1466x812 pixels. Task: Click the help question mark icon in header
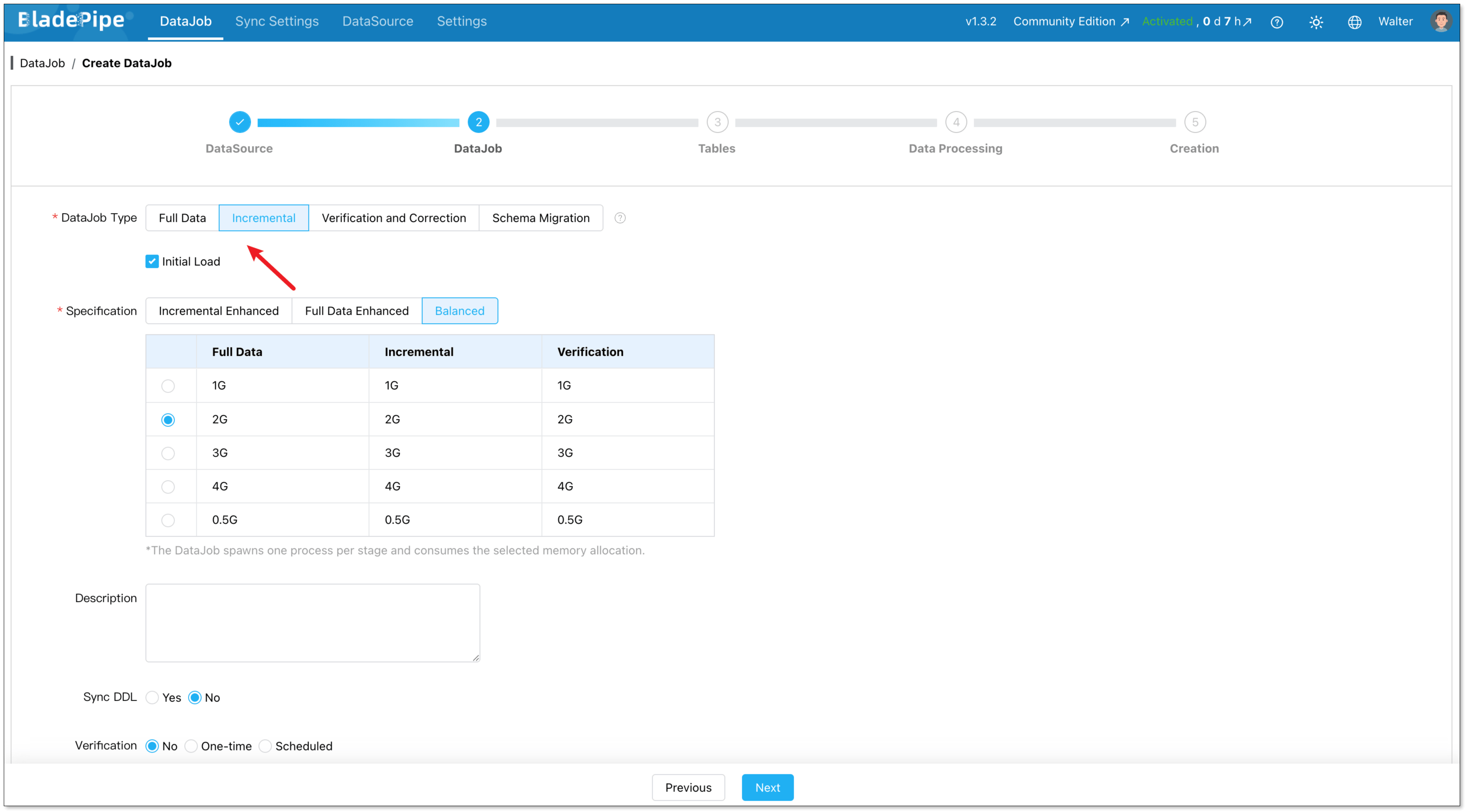[1276, 22]
